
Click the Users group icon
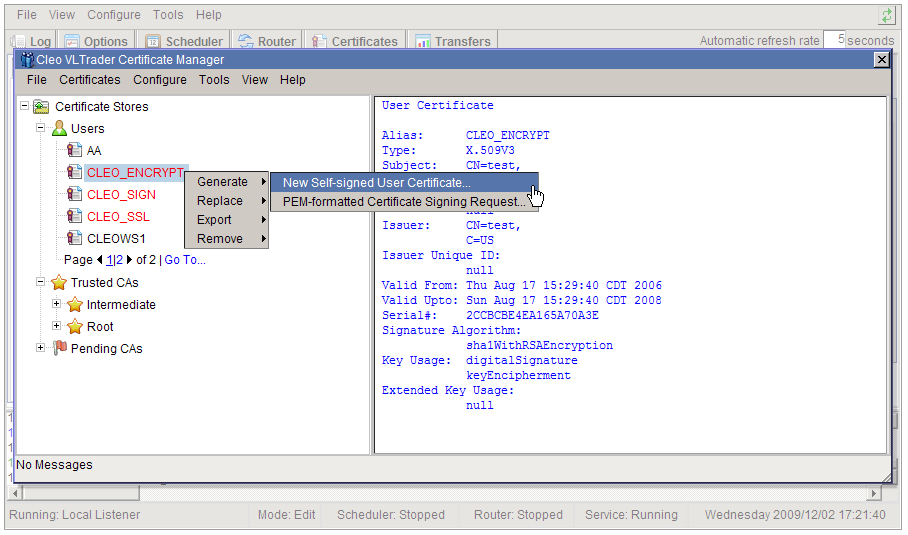[59, 129]
